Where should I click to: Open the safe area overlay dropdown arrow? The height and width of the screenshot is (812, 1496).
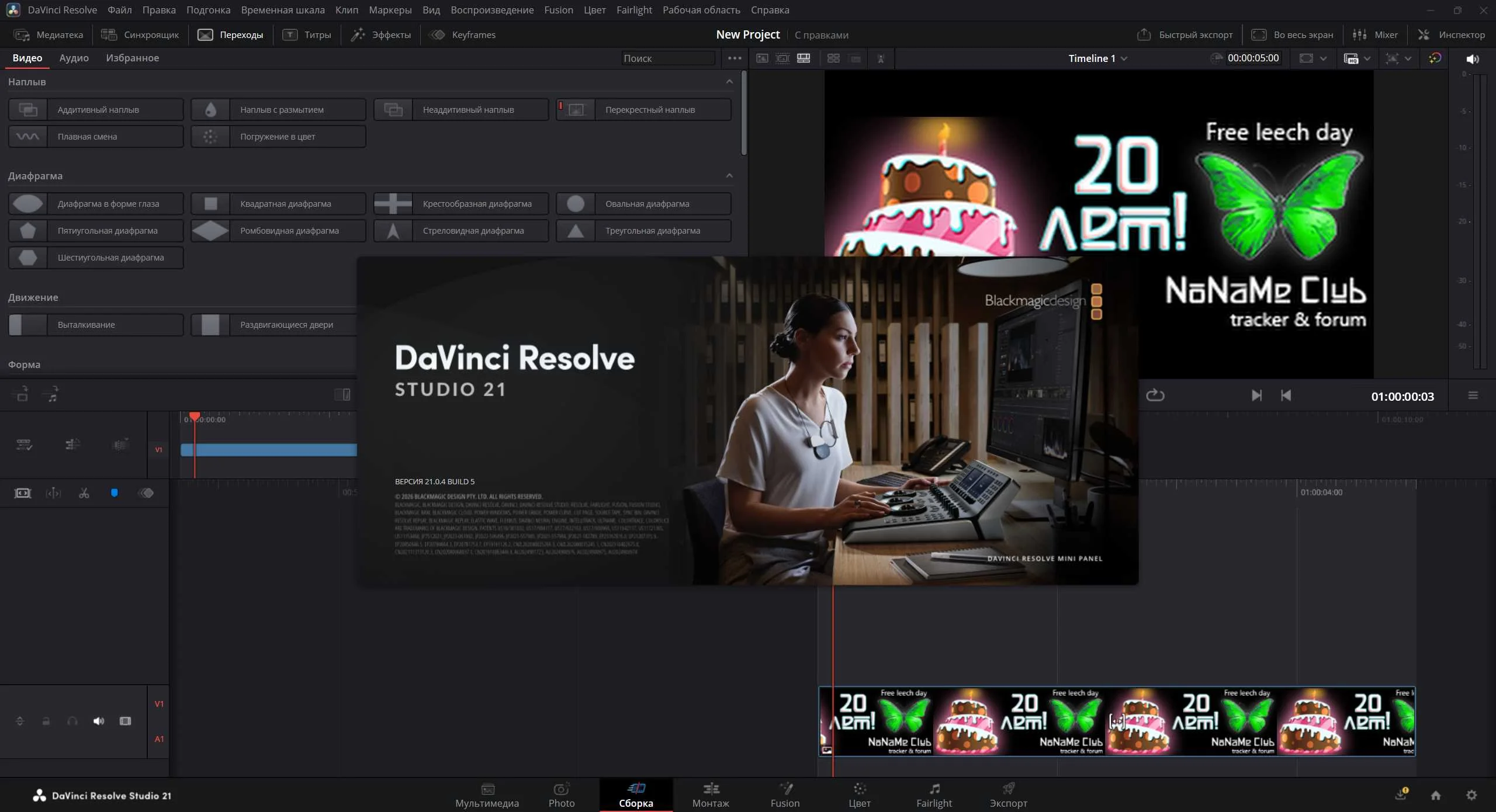tap(1408, 58)
